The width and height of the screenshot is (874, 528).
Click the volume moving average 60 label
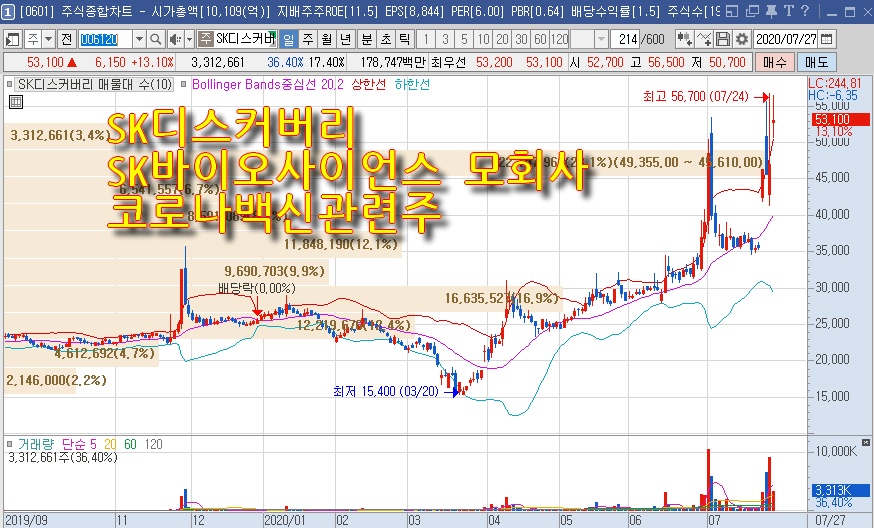pyautogui.click(x=130, y=444)
